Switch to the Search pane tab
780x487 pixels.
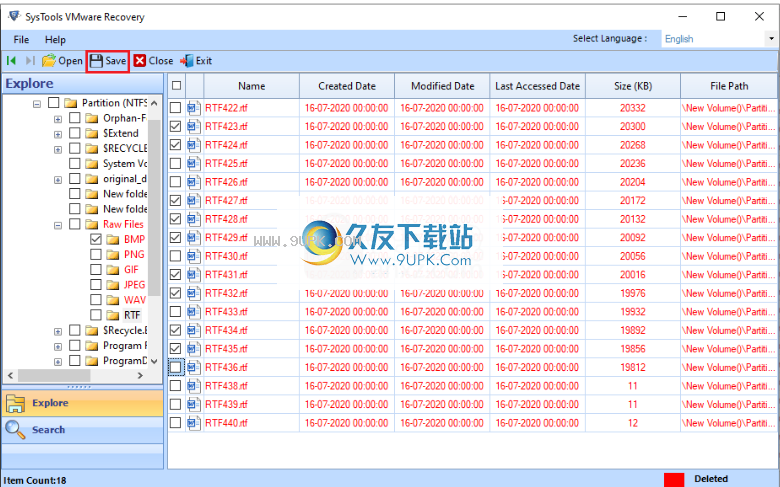click(83, 430)
